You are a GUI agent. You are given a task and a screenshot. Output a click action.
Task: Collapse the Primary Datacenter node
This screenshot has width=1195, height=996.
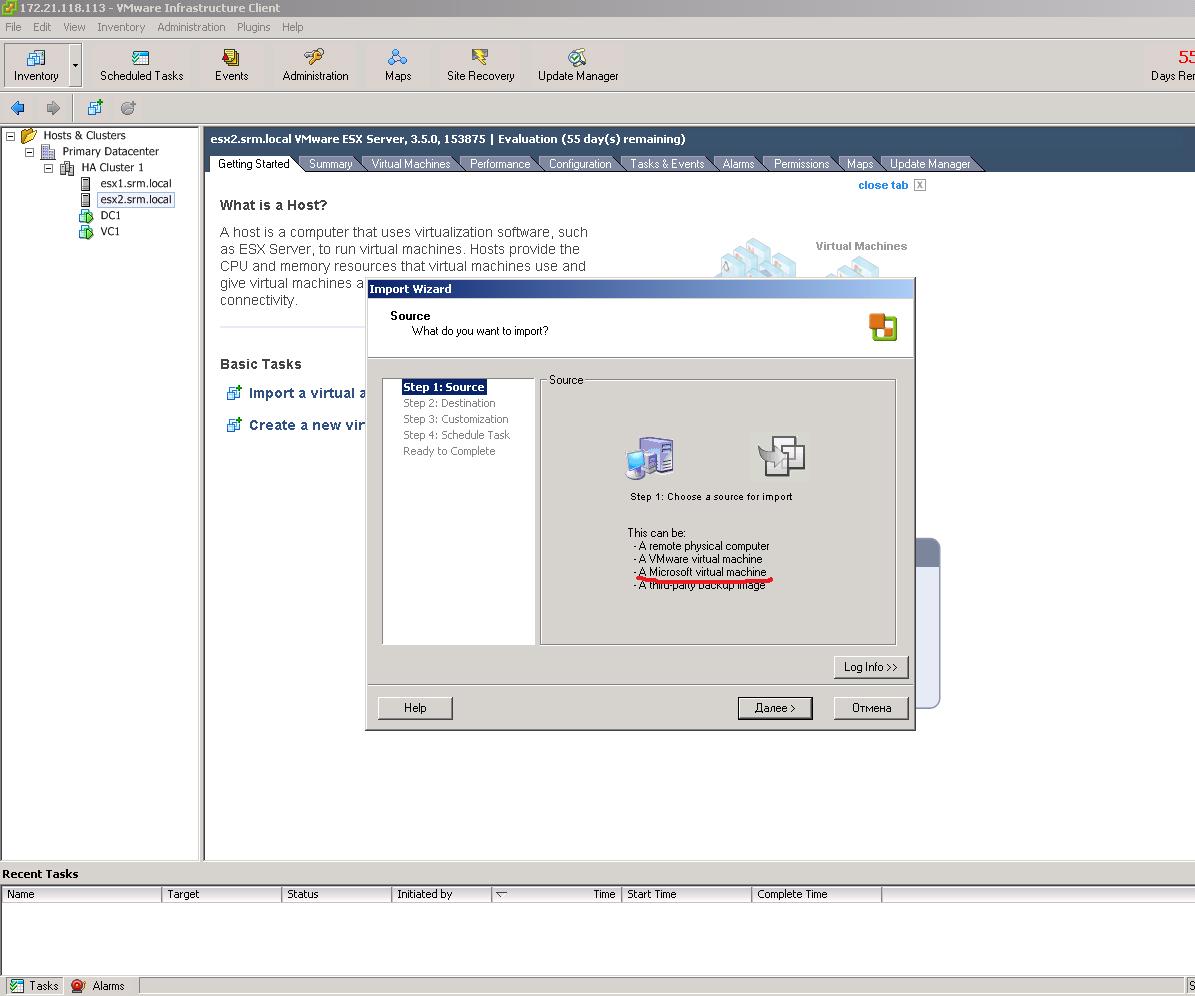pos(30,152)
